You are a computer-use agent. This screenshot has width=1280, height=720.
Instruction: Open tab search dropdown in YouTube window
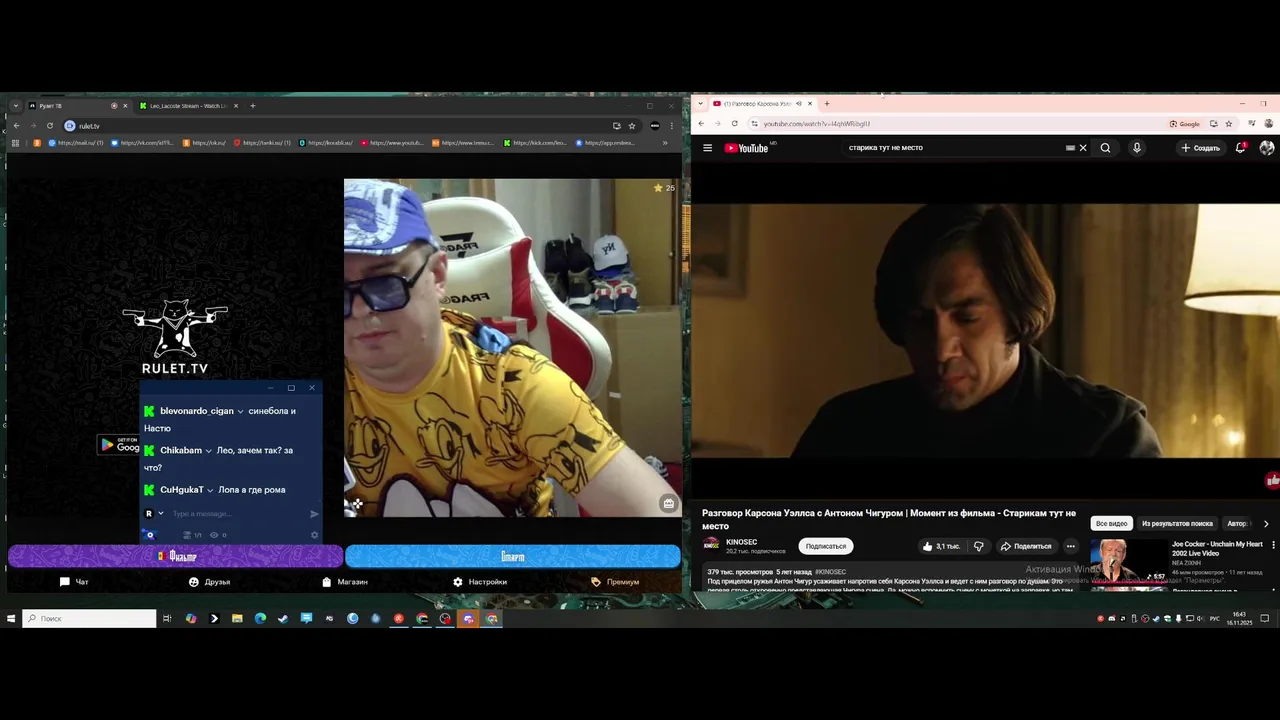[700, 103]
